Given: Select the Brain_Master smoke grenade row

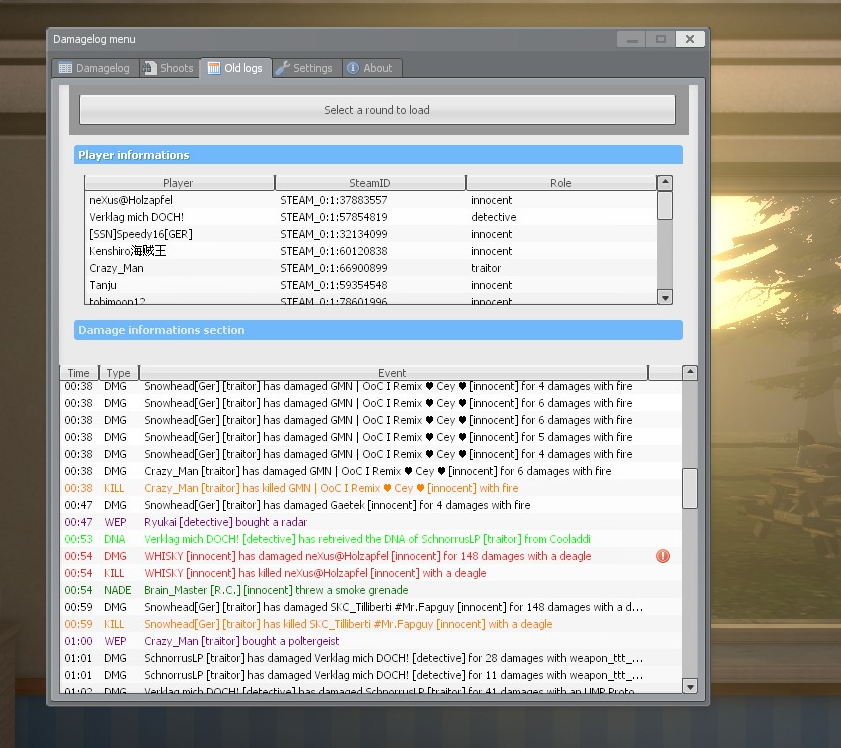Looking at the screenshot, I should 371,590.
